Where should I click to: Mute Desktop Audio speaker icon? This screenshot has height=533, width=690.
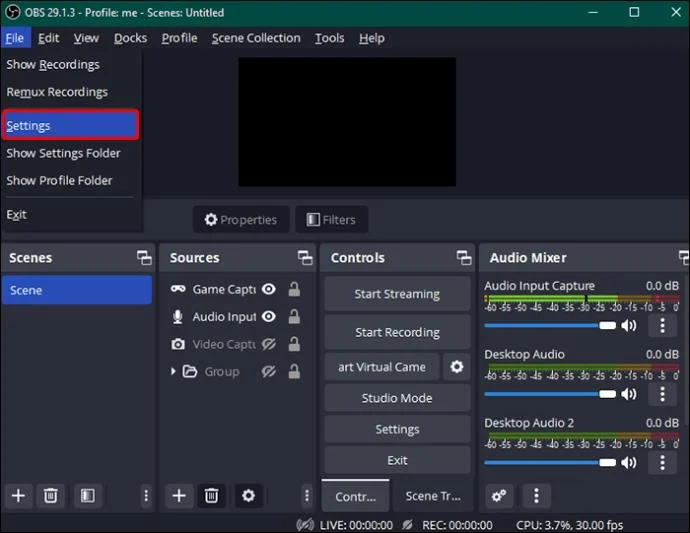point(628,394)
